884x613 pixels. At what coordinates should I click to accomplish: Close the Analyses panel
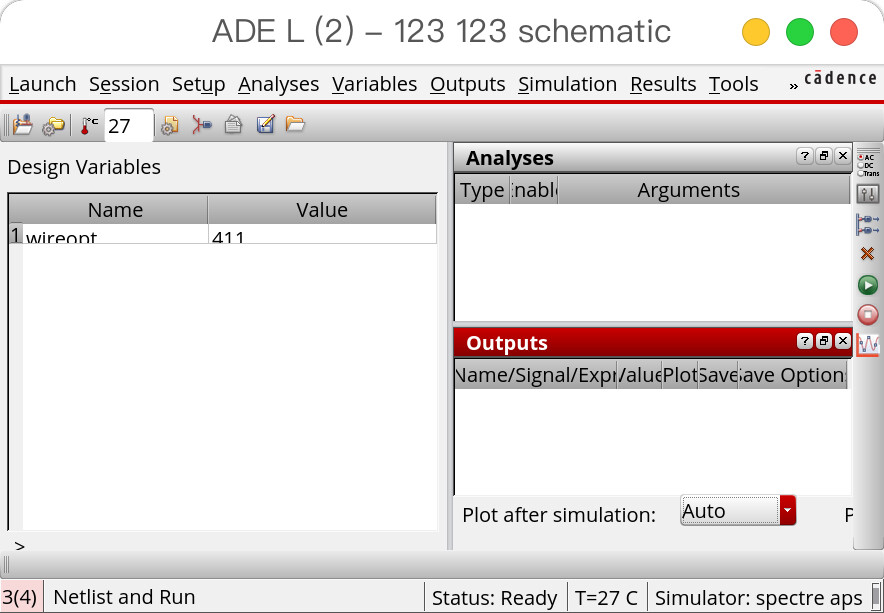843,156
